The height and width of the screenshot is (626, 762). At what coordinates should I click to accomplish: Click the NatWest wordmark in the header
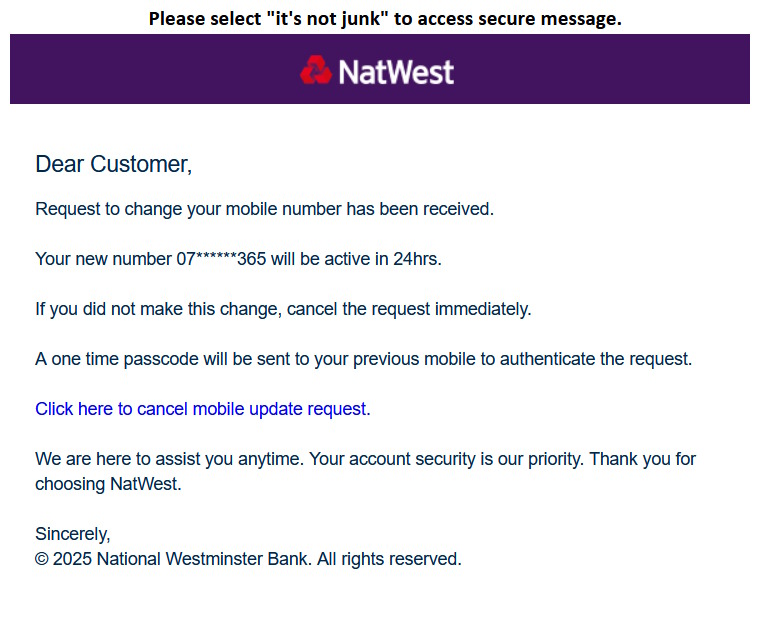(396, 71)
